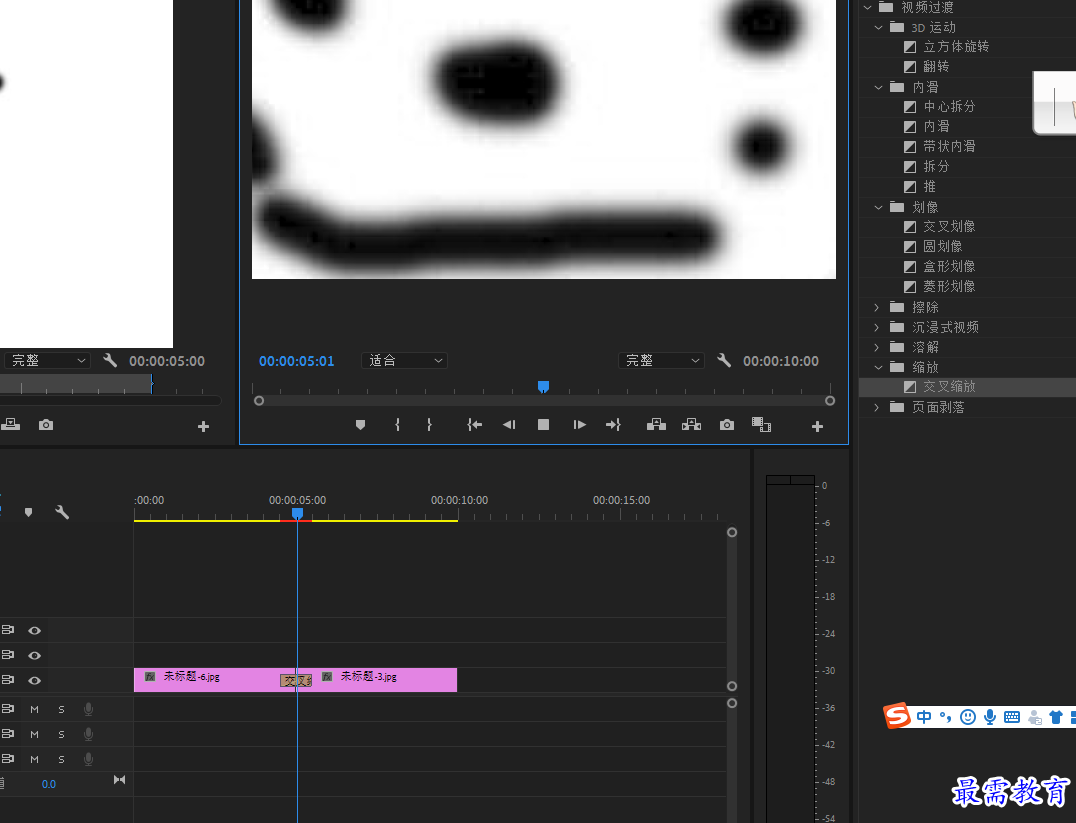Collapse the 划像 folder
This screenshot has height=823, width=1076.
(878, 207)
